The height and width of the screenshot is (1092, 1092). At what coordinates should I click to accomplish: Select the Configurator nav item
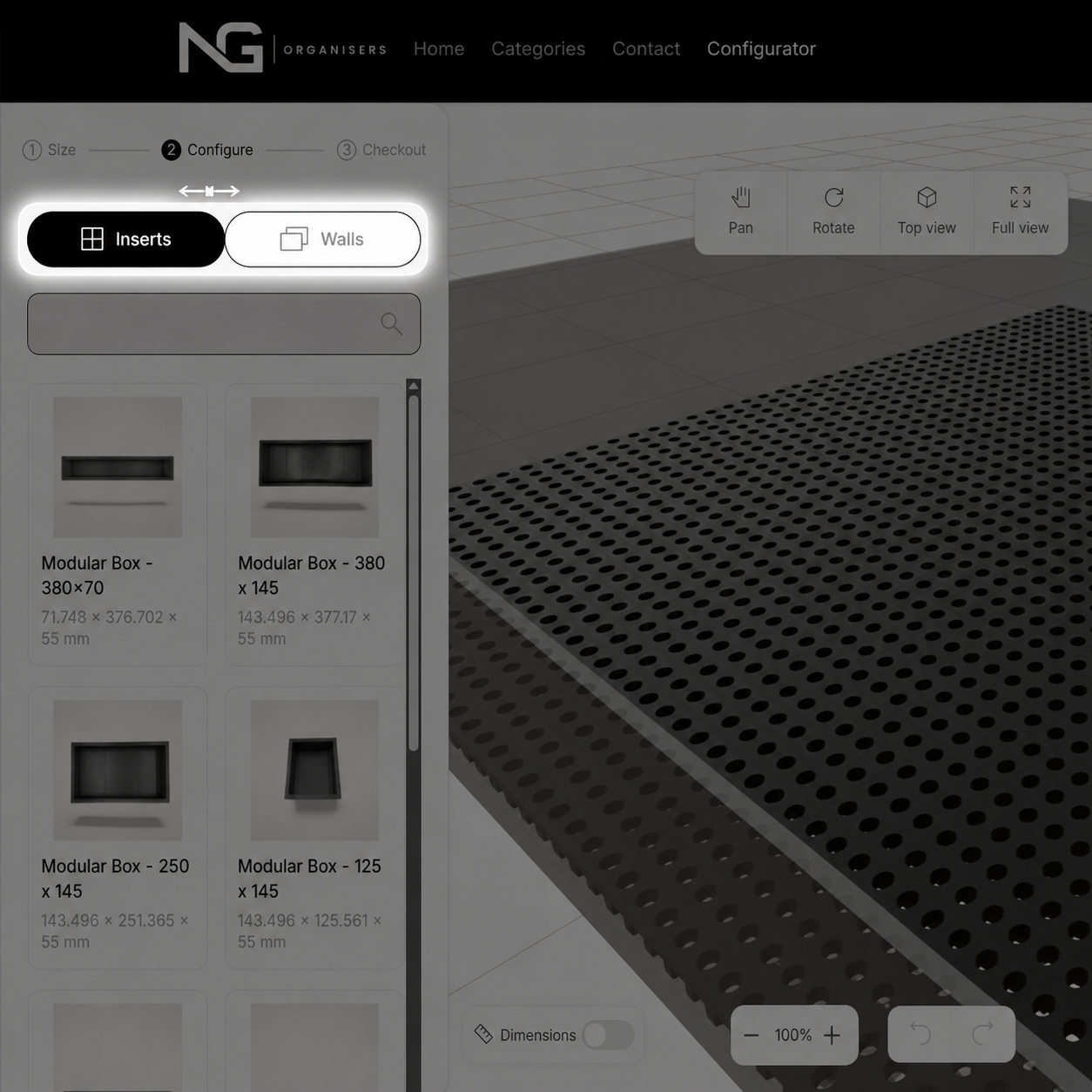(761, 49)
